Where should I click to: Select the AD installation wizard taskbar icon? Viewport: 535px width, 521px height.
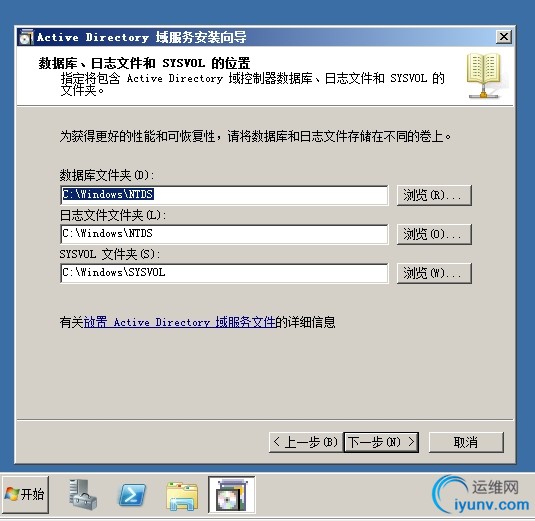pyautogui.click(x=232, y=495)
